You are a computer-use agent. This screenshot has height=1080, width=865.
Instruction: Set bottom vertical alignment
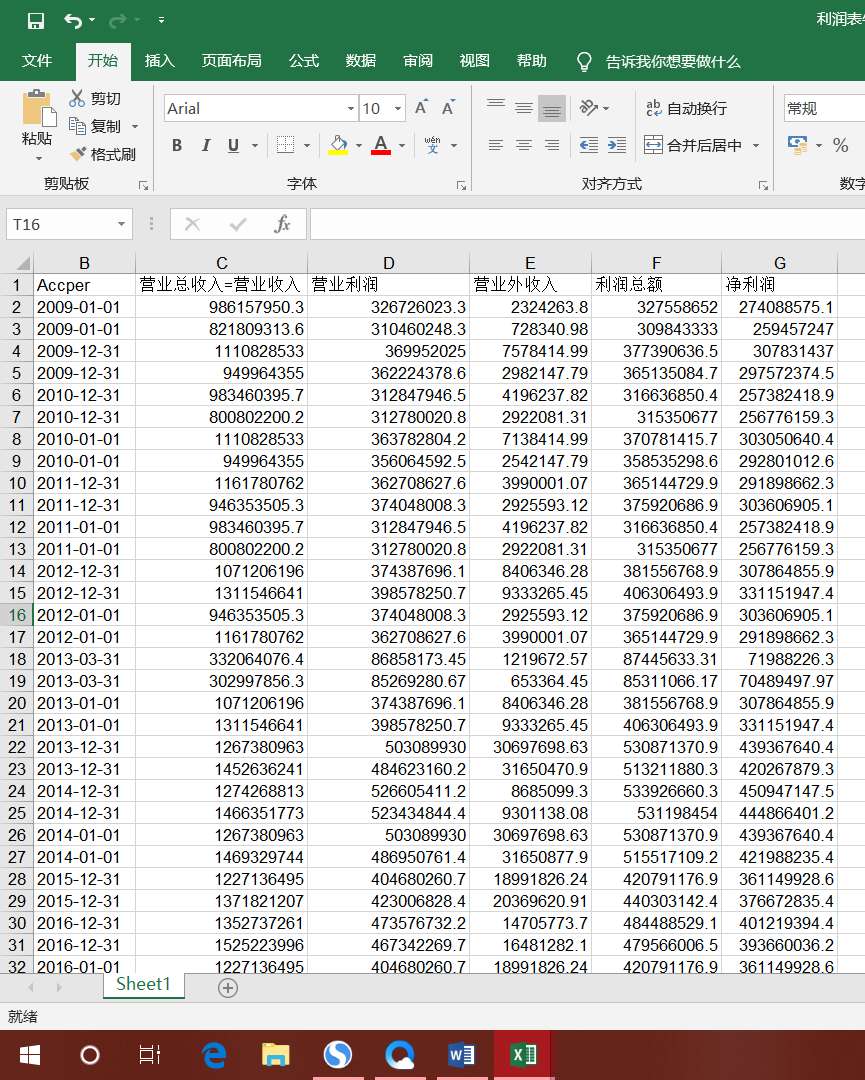coord(552,108)
